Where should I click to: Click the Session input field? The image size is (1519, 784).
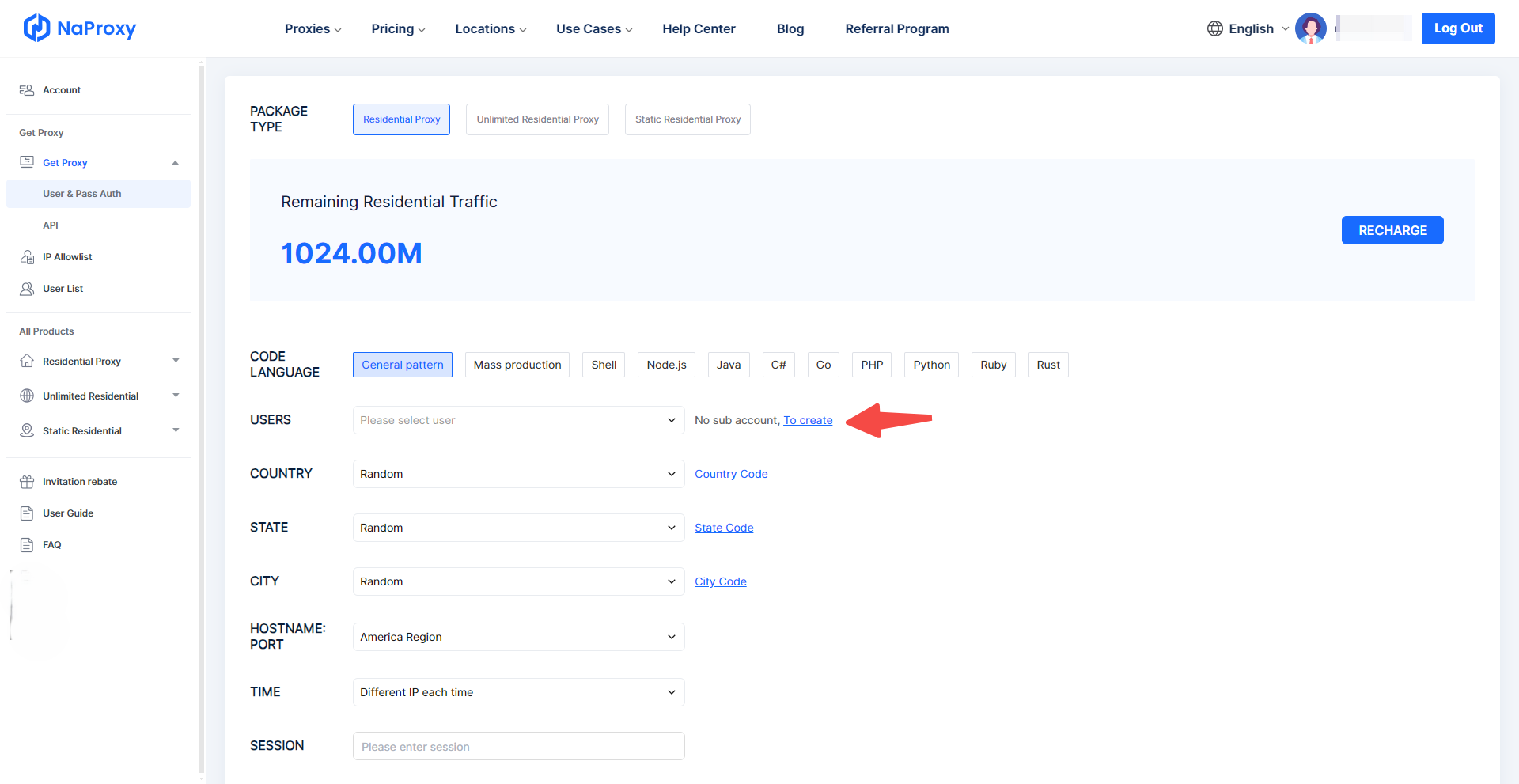tap(518, 746)
